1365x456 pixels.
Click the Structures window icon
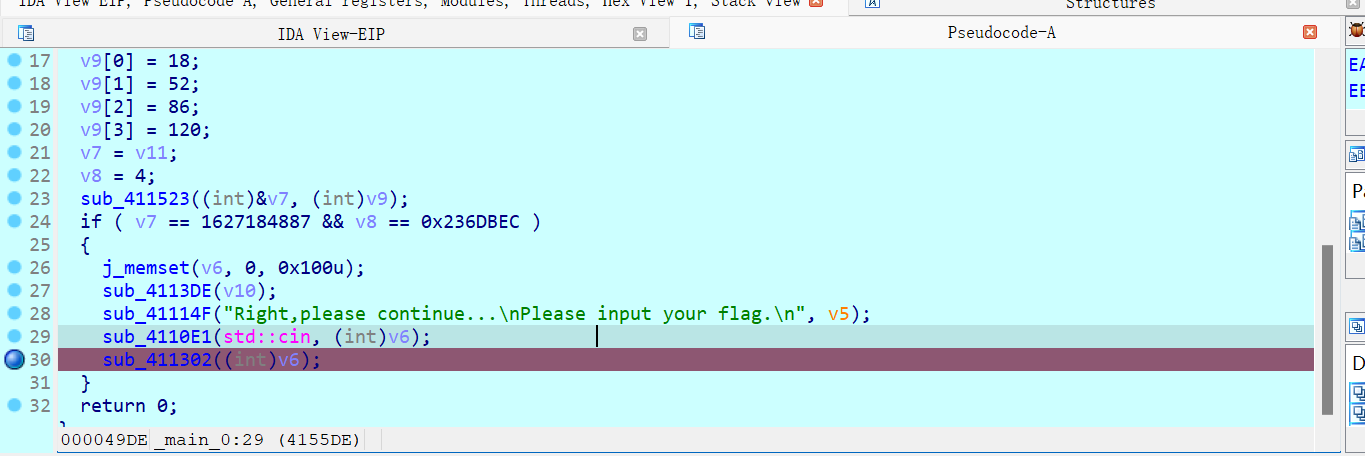click(x=872, y=4)
